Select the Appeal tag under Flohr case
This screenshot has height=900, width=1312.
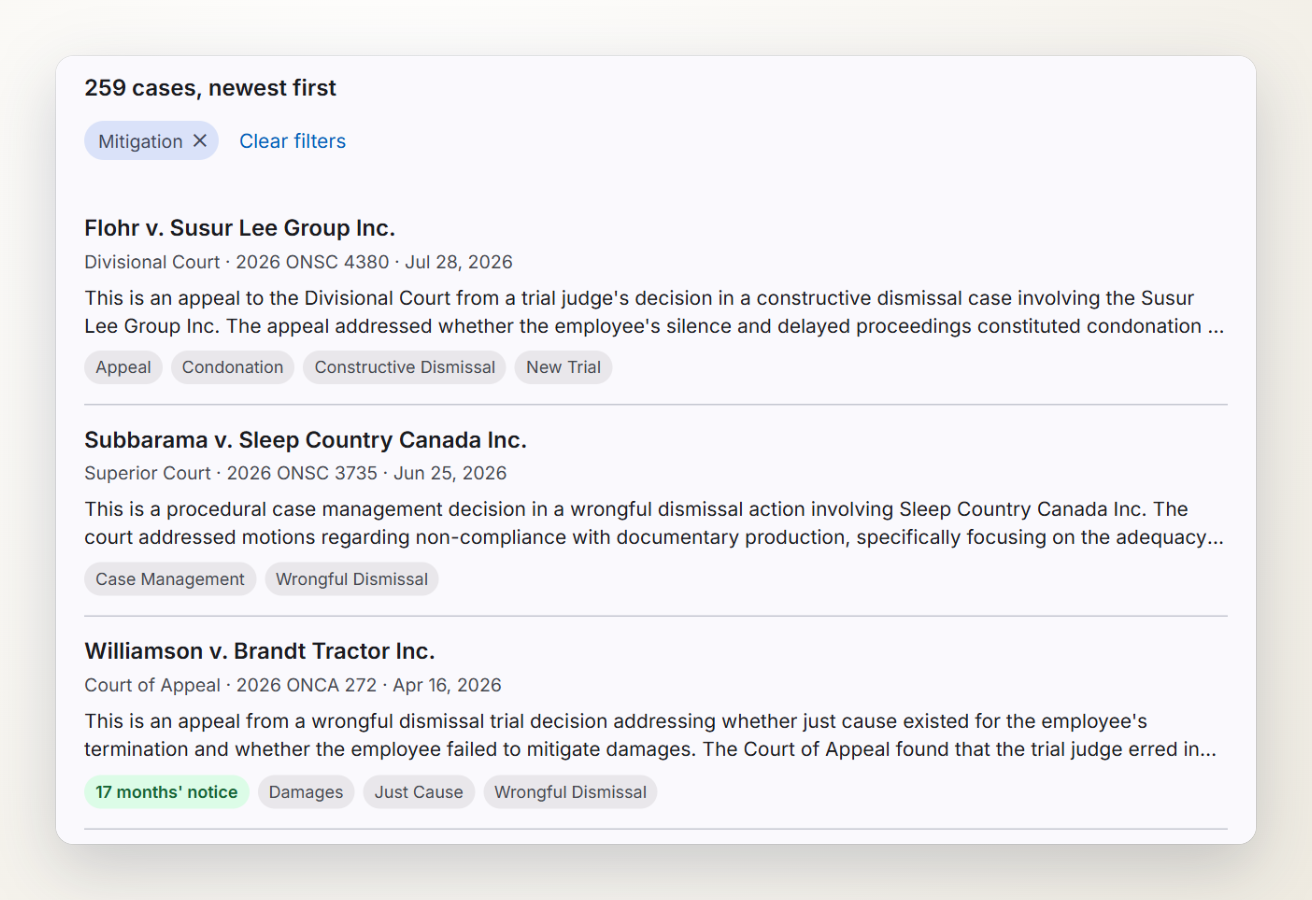(123, 367)
